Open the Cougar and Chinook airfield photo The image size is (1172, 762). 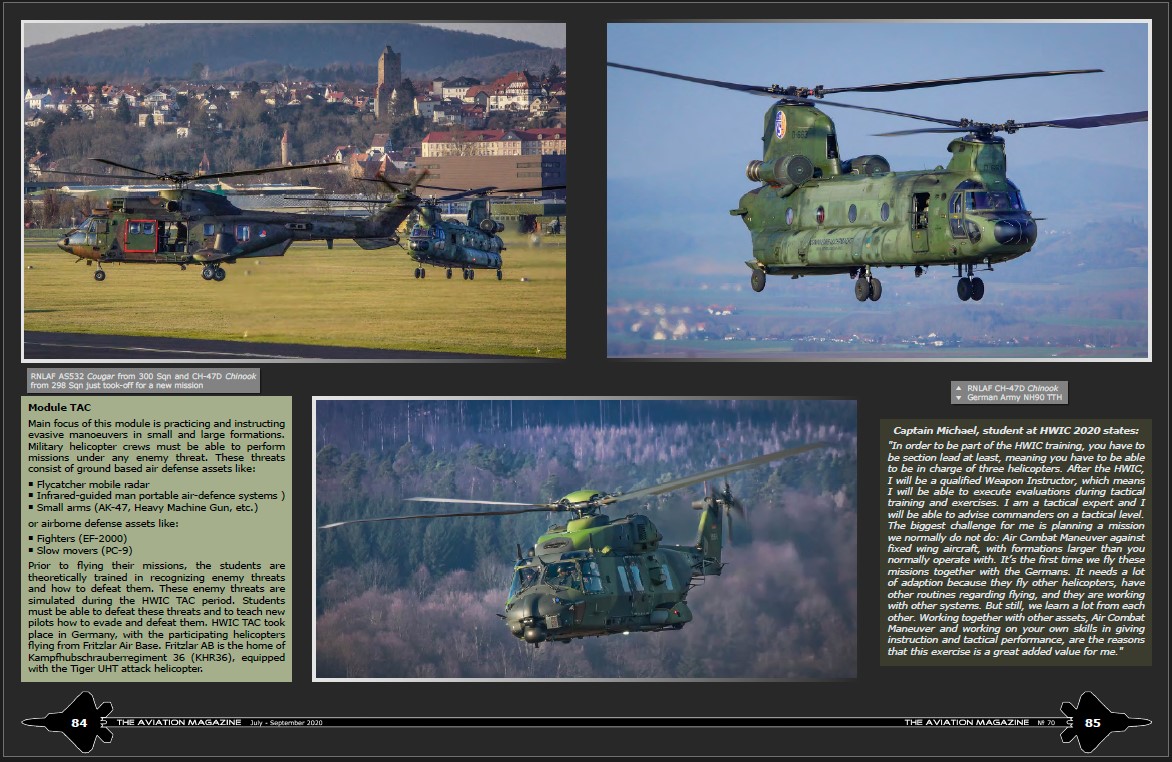click(294, 191)
